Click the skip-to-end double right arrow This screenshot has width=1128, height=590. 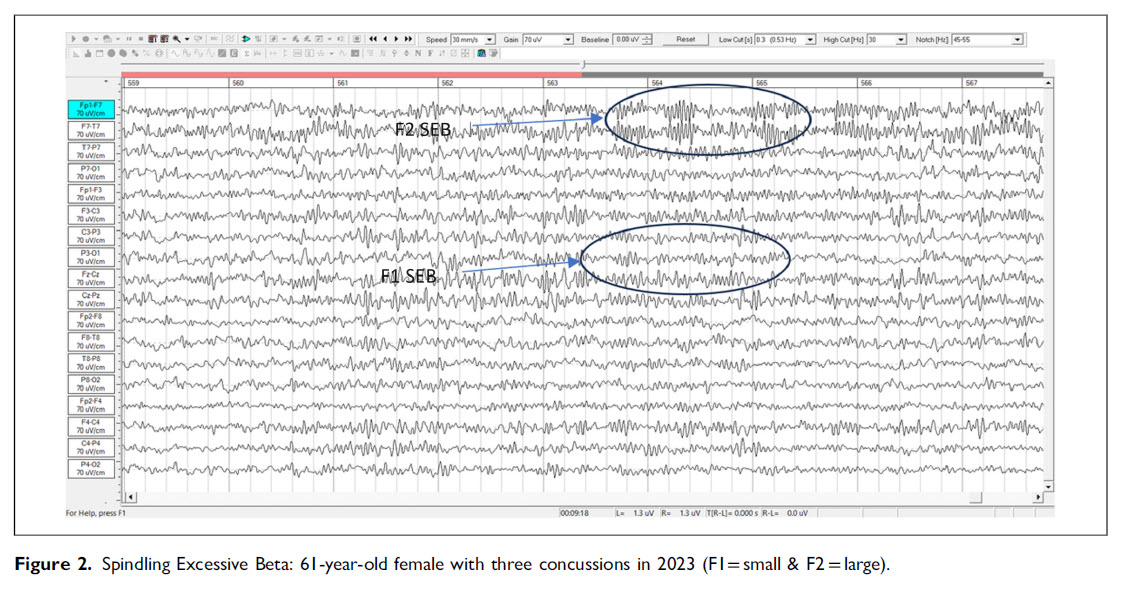coord(408,39)
